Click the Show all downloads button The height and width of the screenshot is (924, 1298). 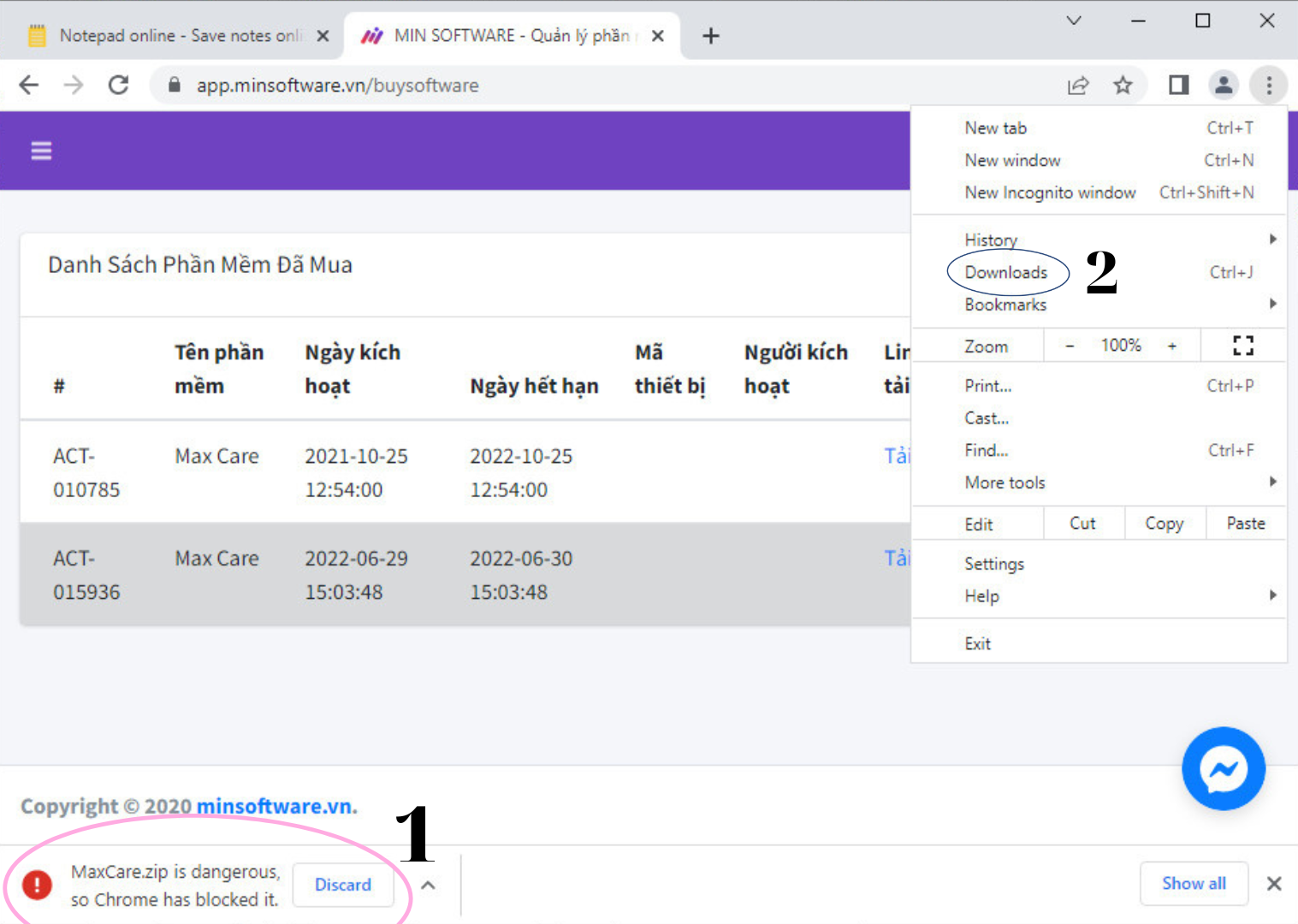(1194, 883)
